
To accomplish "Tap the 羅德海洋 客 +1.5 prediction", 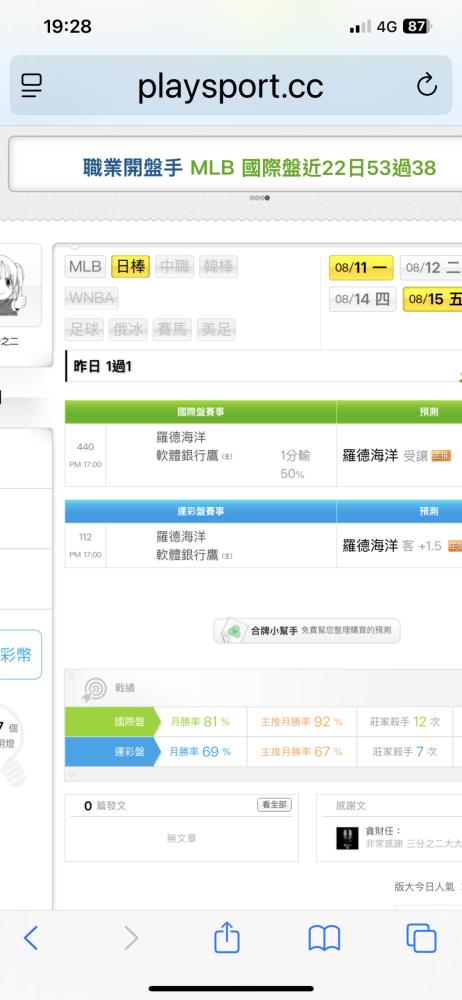I will pos(392,546).
